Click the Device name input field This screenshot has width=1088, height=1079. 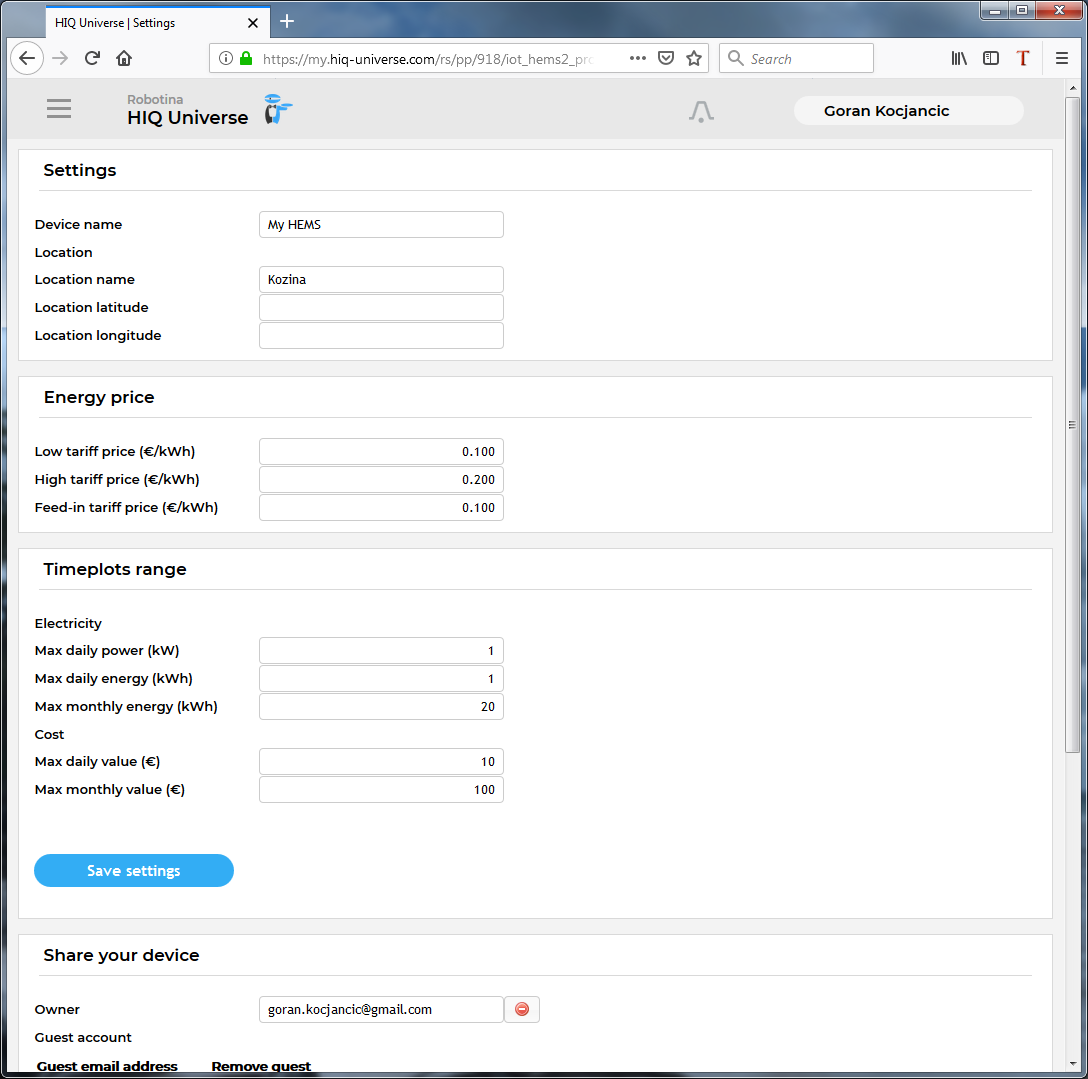click(x=381, y=225)
